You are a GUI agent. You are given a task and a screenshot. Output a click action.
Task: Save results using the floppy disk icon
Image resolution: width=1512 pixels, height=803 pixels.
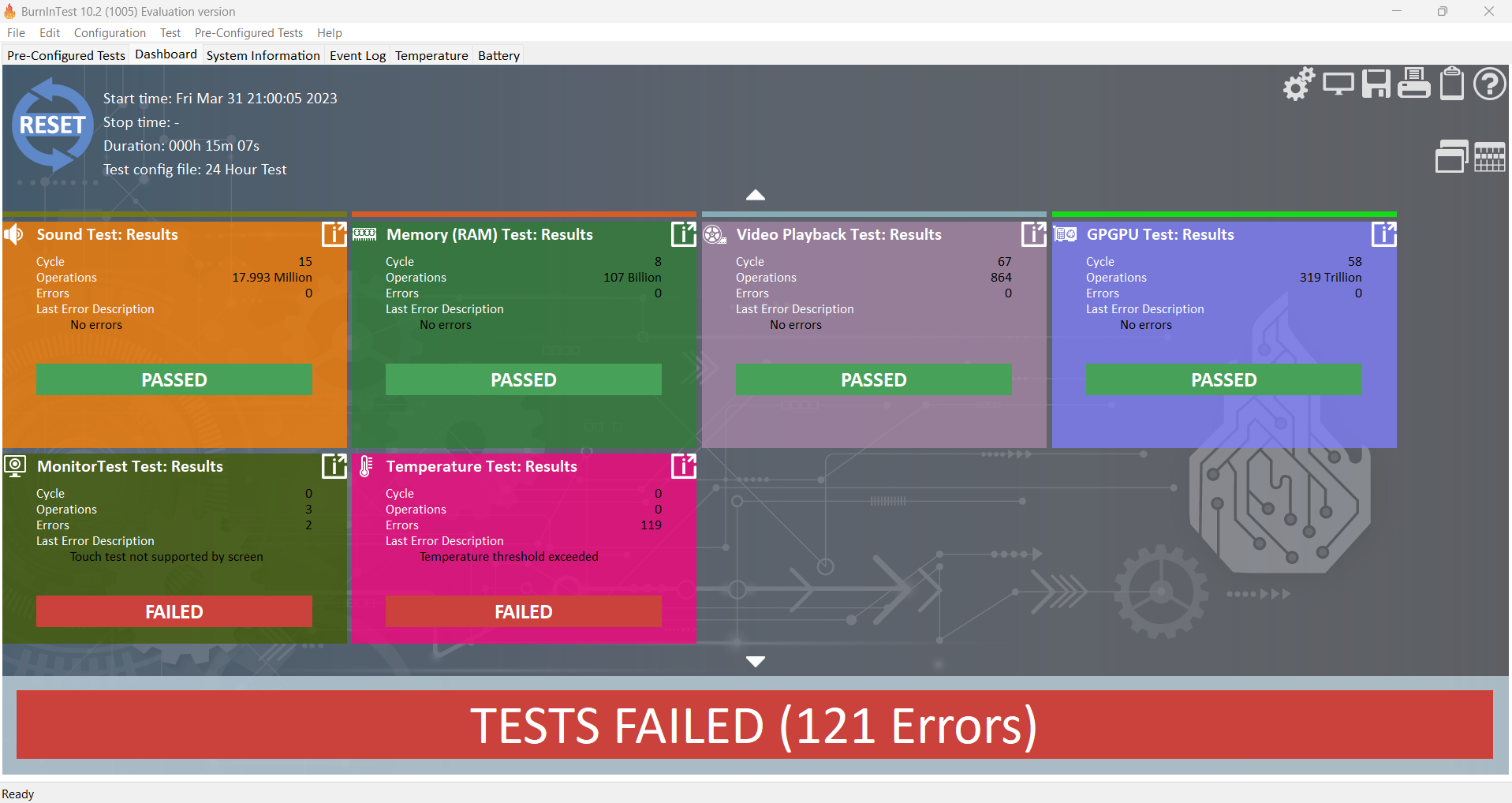click(x=1376, y=84)
